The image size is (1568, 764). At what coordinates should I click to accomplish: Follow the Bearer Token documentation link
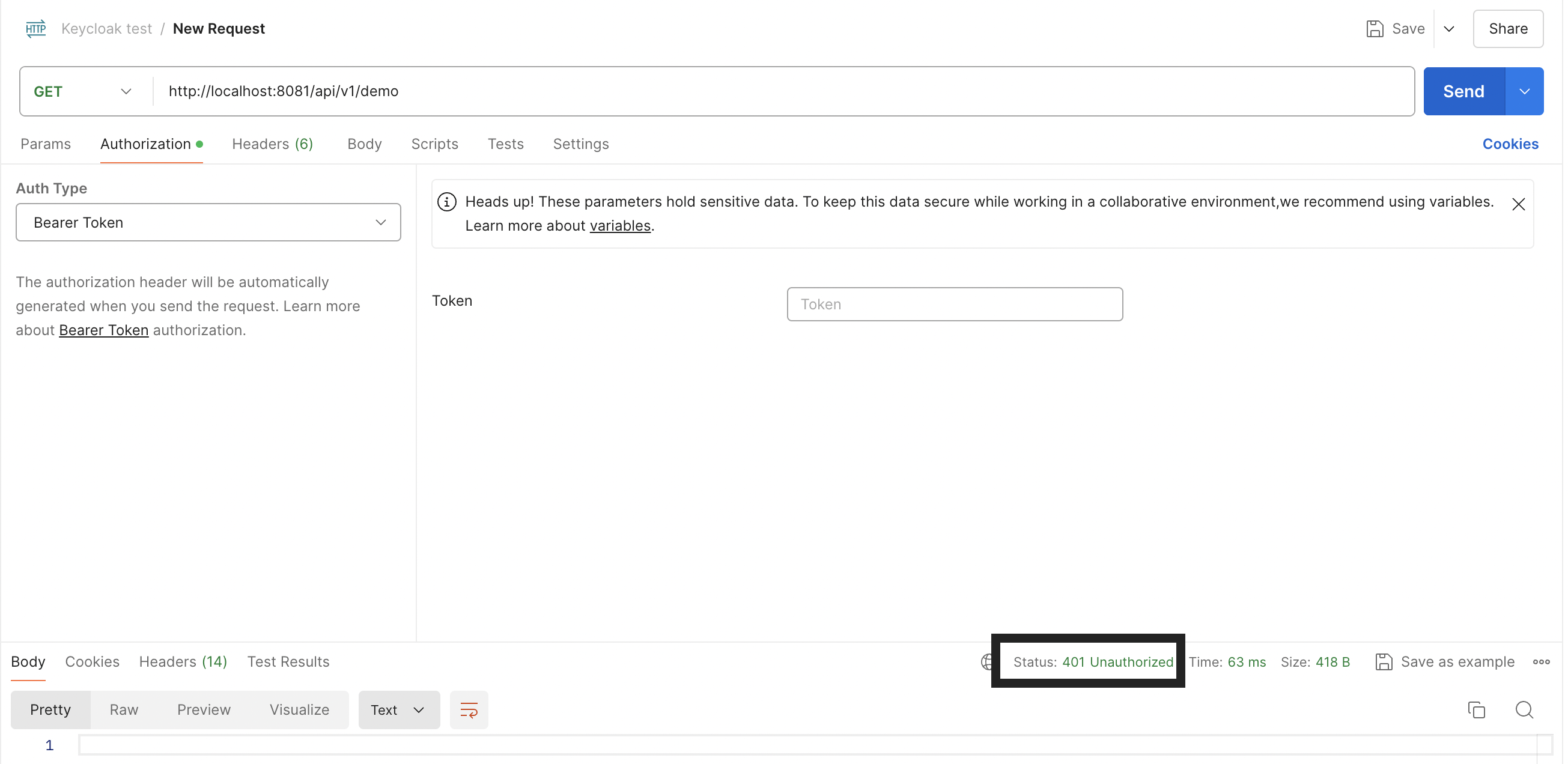tap(103, 330)
